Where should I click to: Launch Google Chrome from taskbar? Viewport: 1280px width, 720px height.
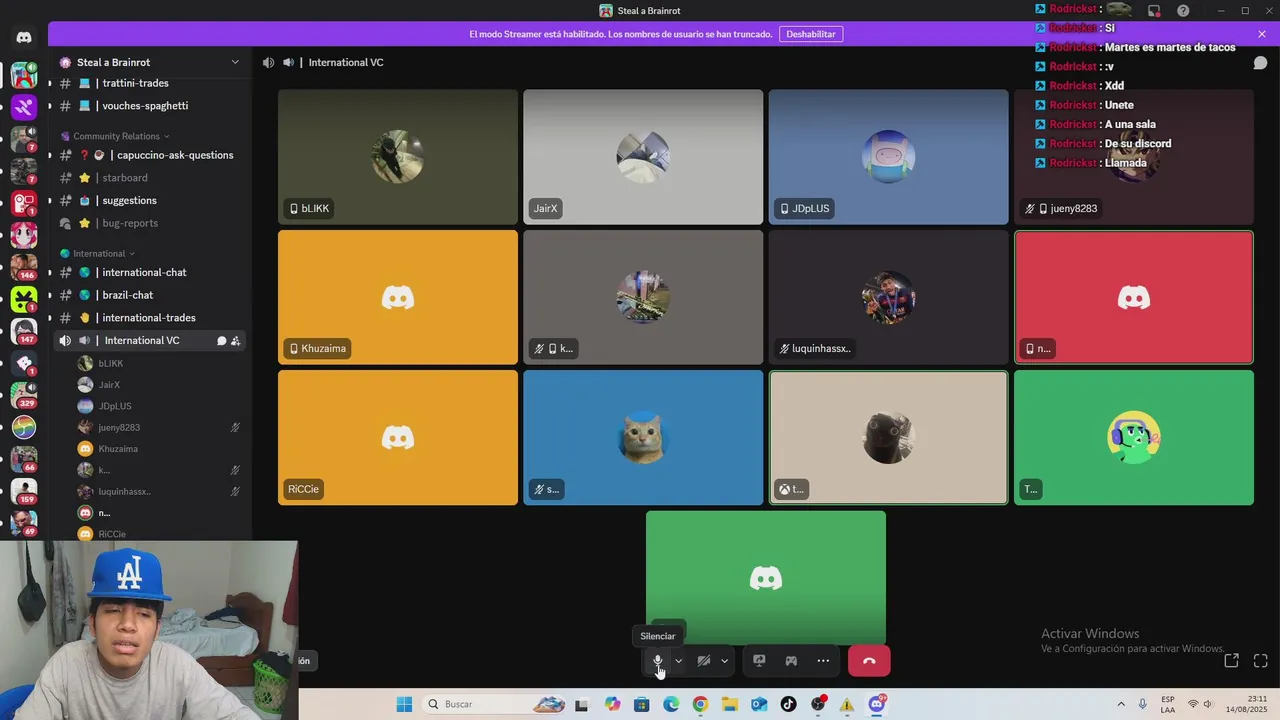(700, 704)
